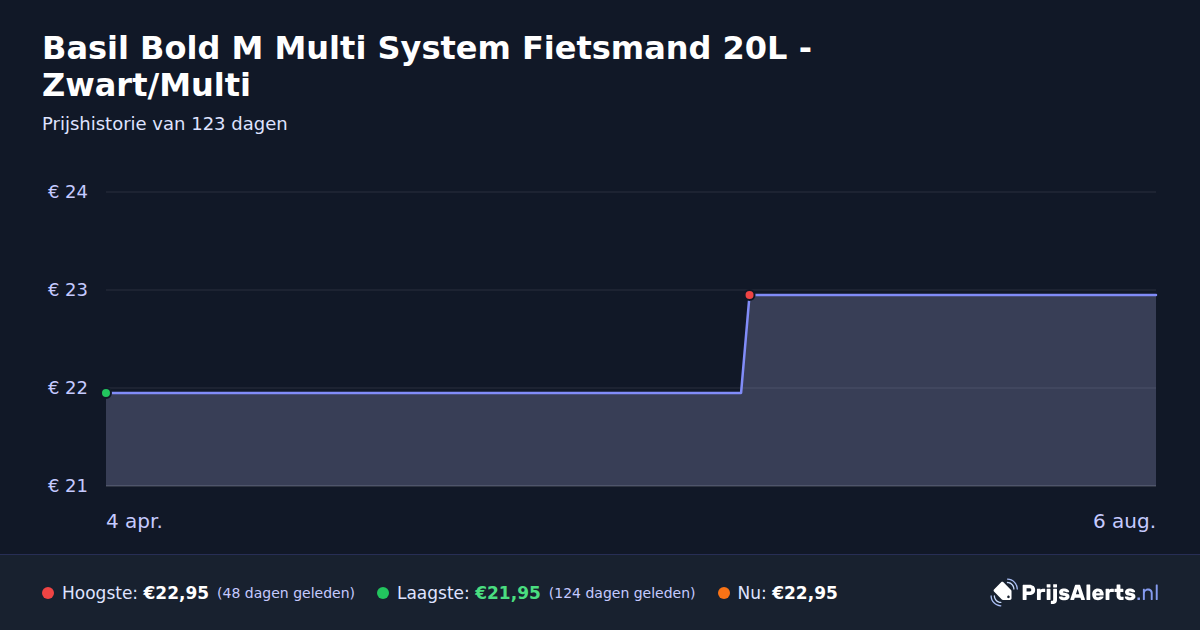This screenshot has width=1200, height=630.
Task: Click the green Laagste legend dot
Action: click(x=383, y=593)
